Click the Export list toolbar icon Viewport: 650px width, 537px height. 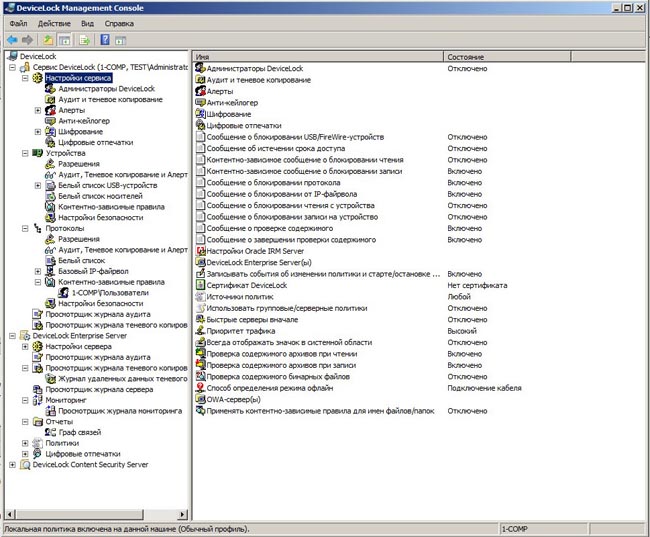pyautogui.click(x=85, y=39)
